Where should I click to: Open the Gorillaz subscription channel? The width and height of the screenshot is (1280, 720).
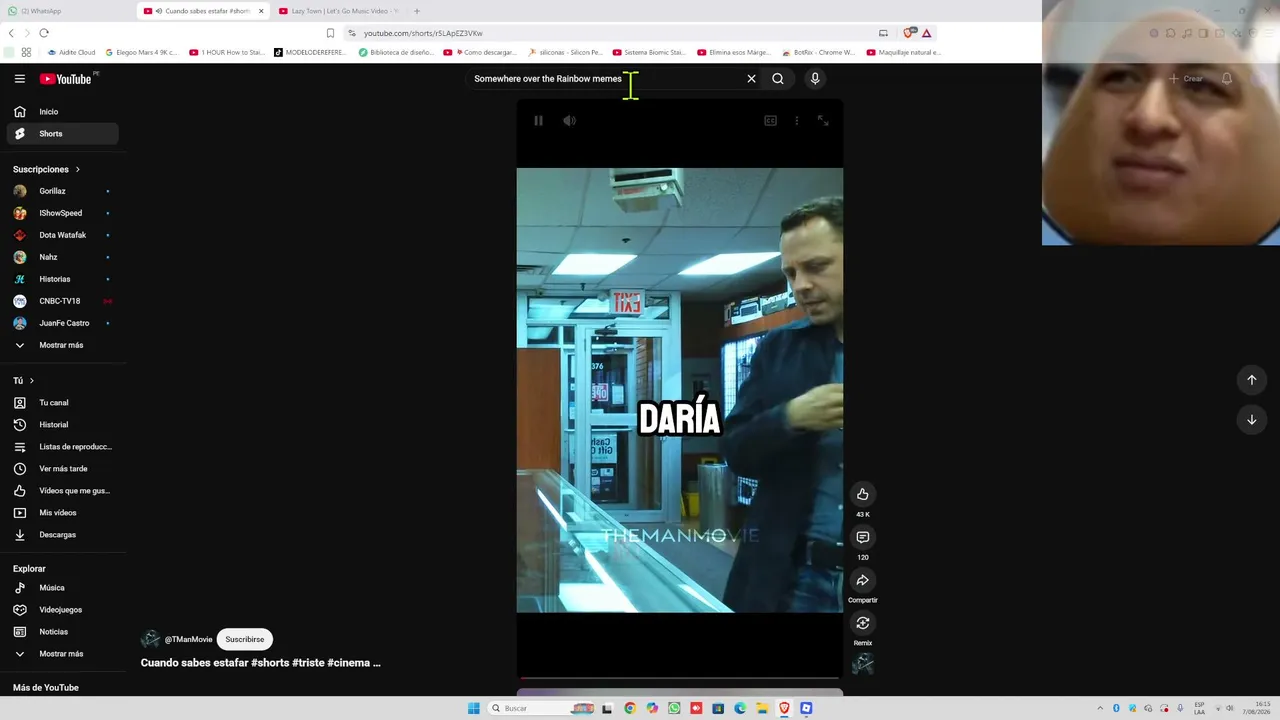[63, 191]
